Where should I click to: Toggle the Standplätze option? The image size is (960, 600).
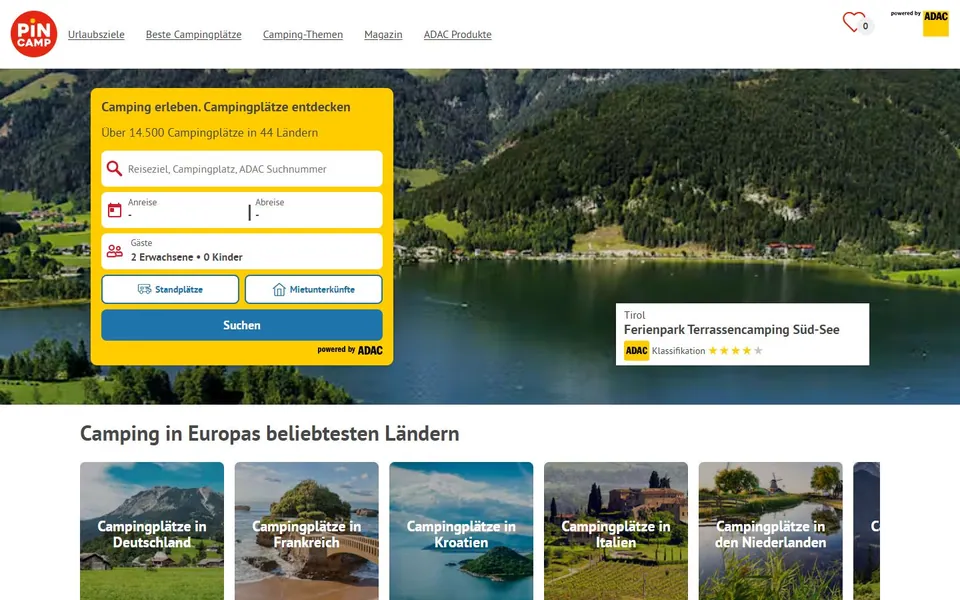[170, 289]
